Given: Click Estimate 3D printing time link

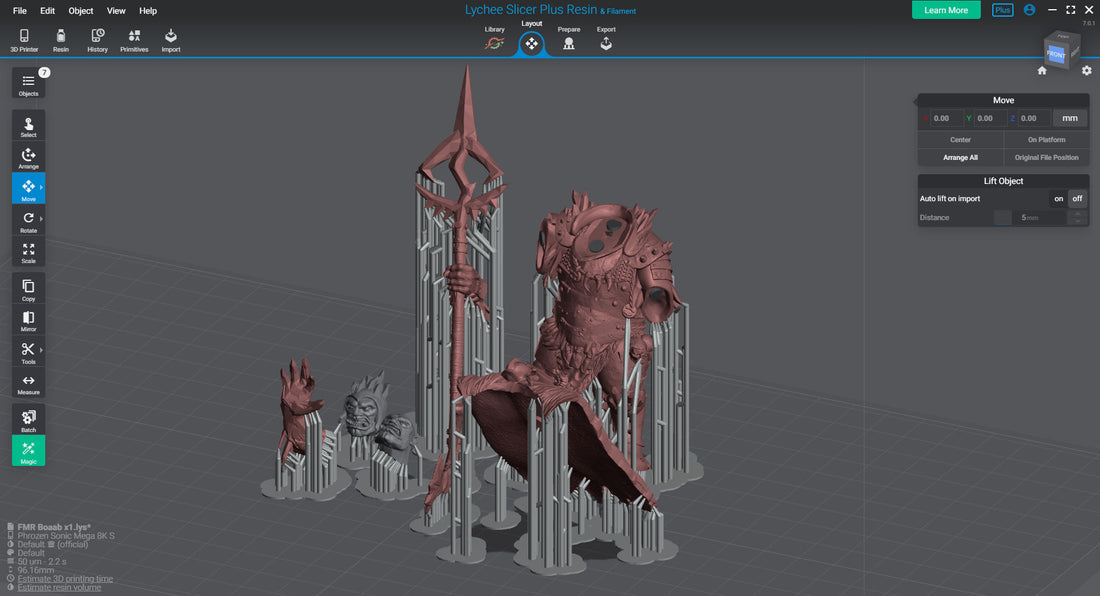Looking at the screenshot, I should point(65,579).
